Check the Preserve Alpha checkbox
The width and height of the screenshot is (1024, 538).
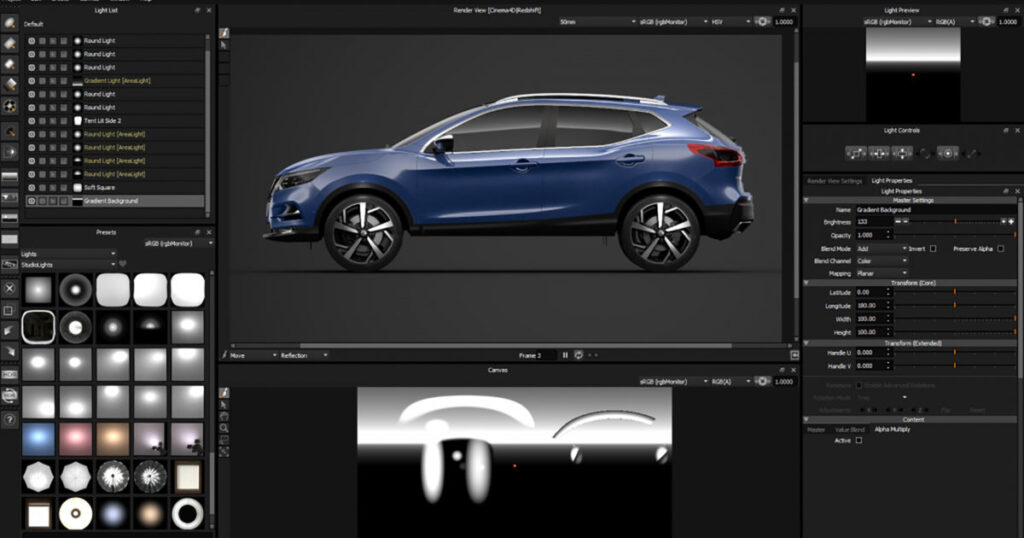click(x=1000, y=249)
